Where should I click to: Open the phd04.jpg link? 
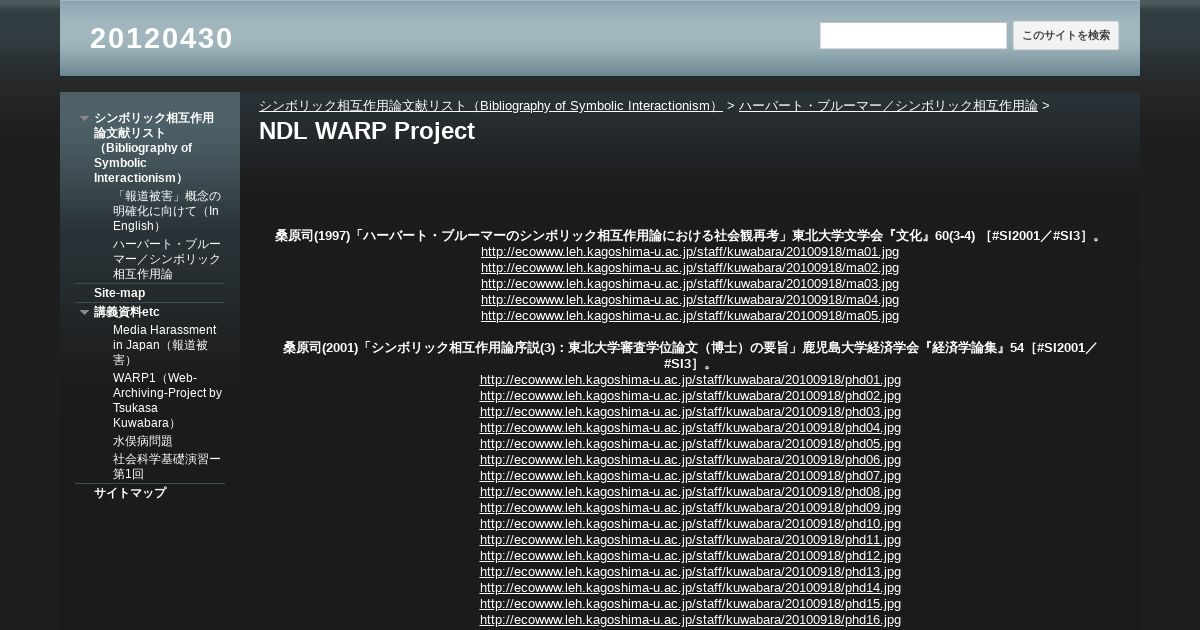(x=690, y=428)
